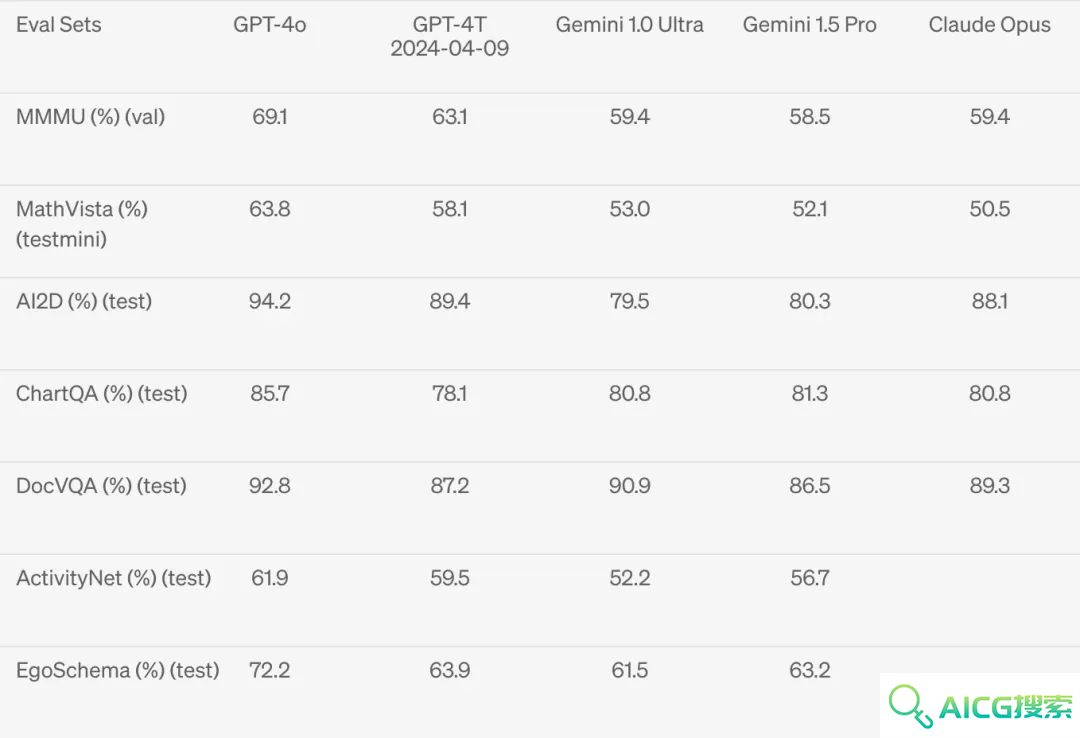
Task: Click the Gemini 1.5 Pro column header
Action: pos(809,25)
